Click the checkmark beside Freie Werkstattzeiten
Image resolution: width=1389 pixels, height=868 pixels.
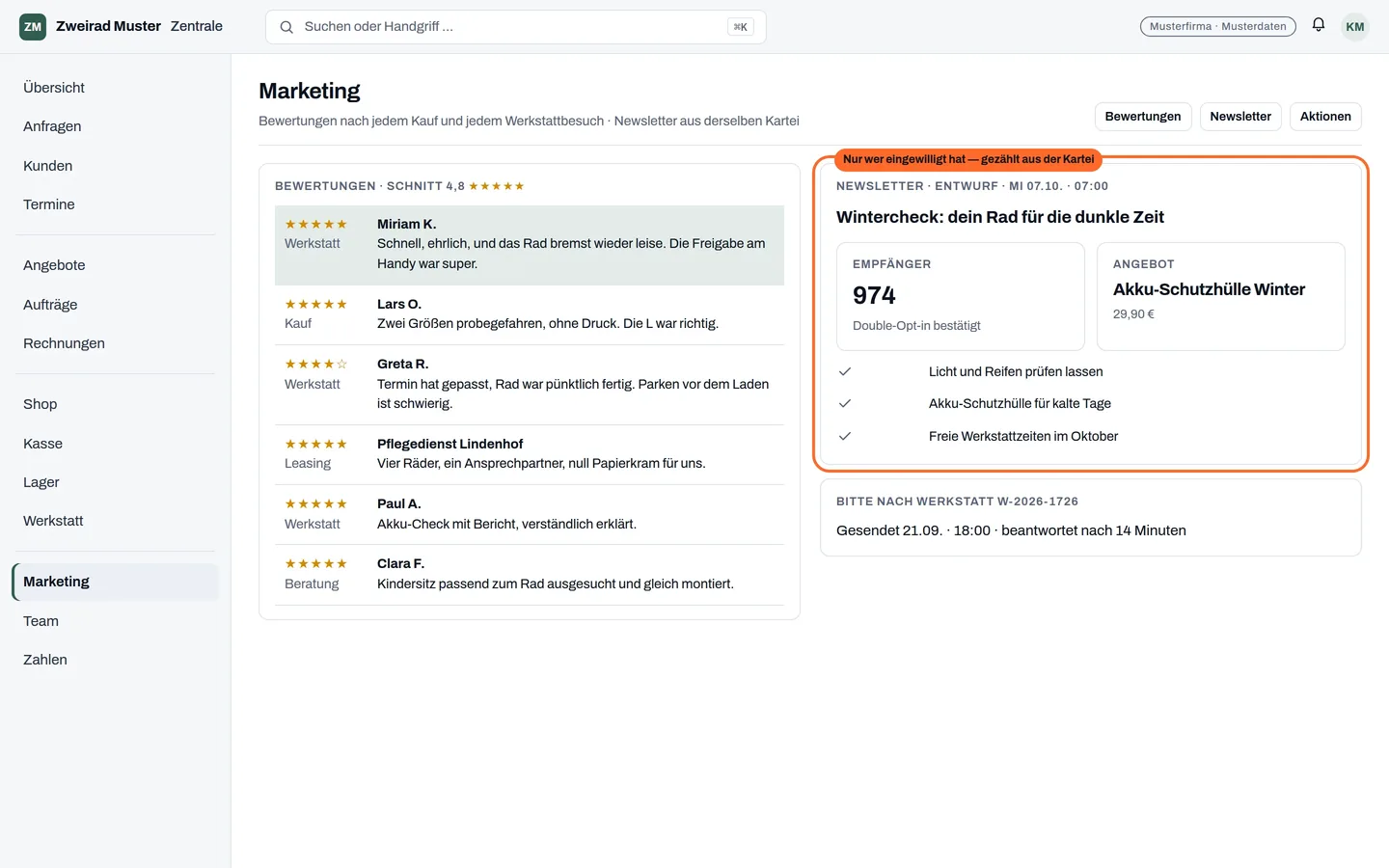click(x=845, y=436)
